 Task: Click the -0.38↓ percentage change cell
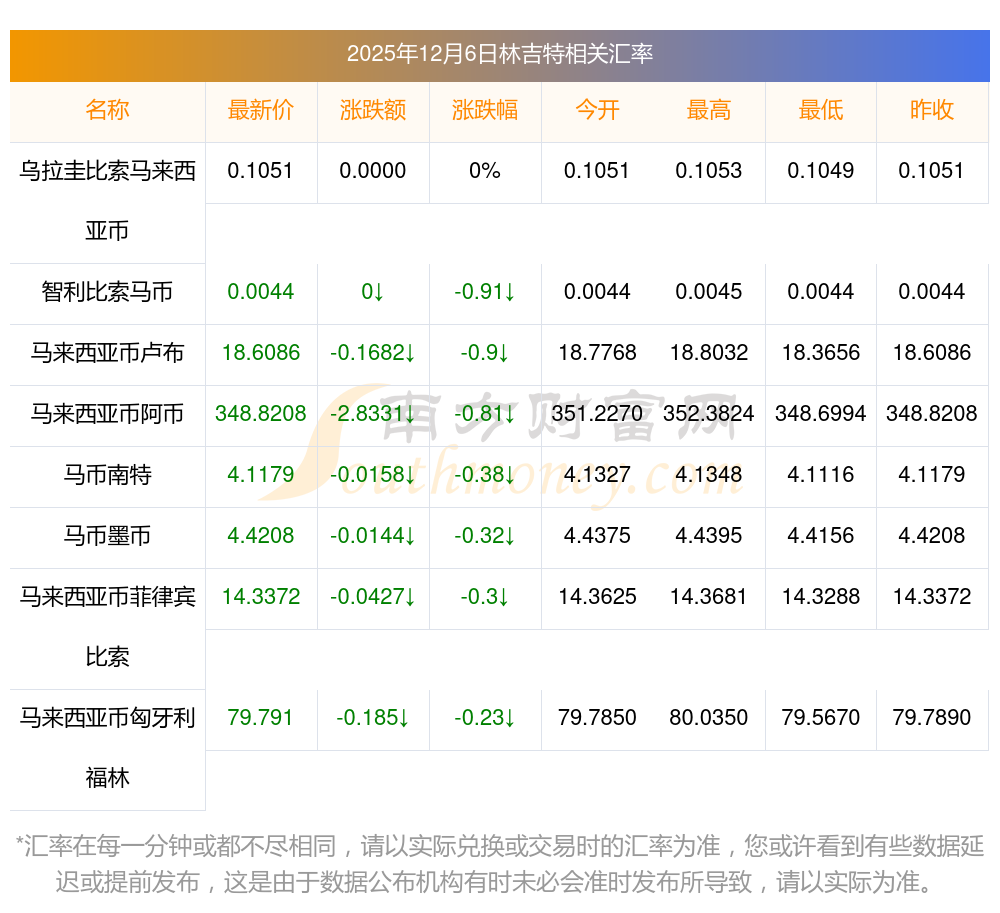pos(485,475)
